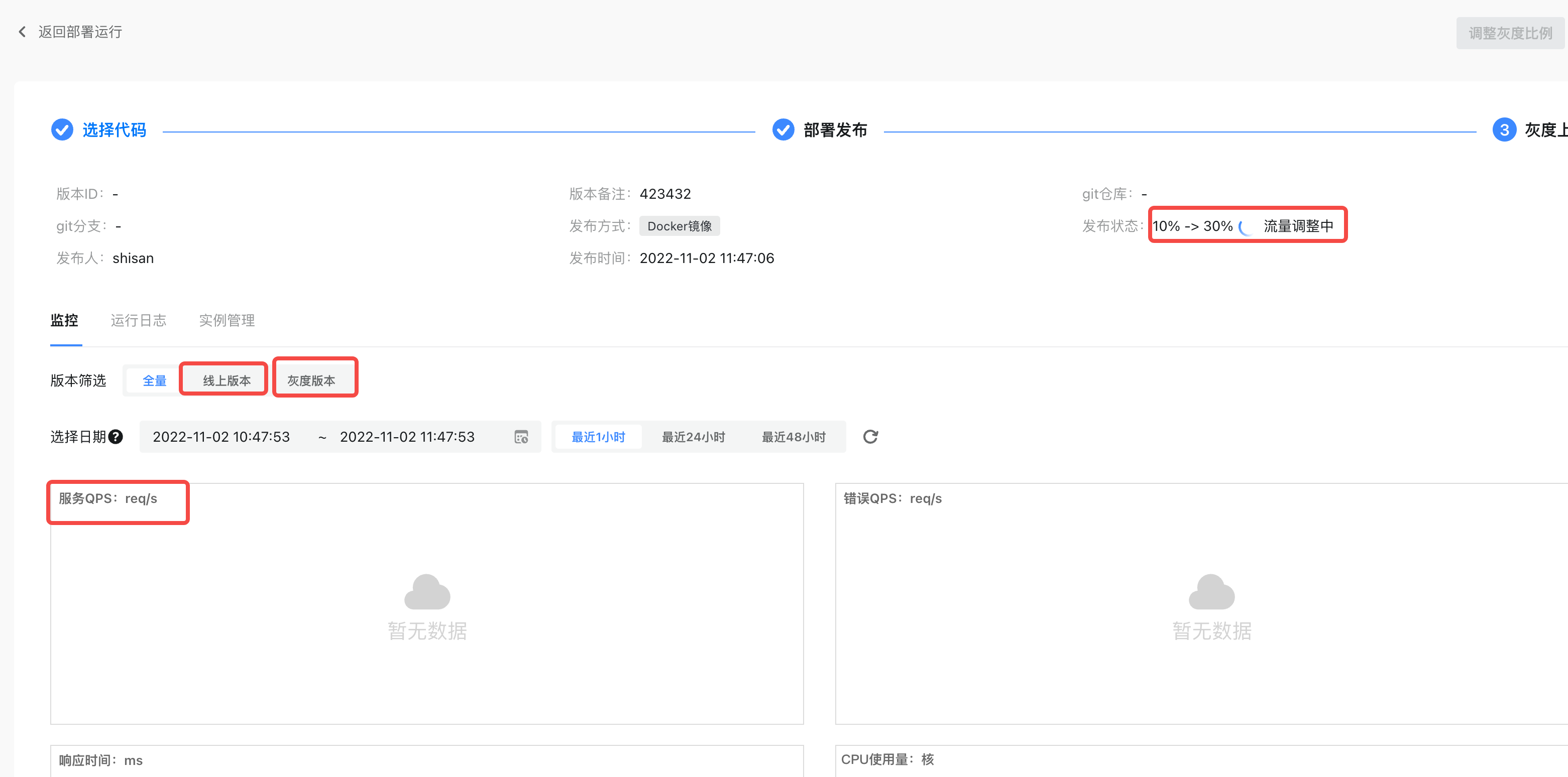The width and height of the screenshot is (1568, 777).
Task: Click the Docker镜像 tag
Action: coord(680,226)
